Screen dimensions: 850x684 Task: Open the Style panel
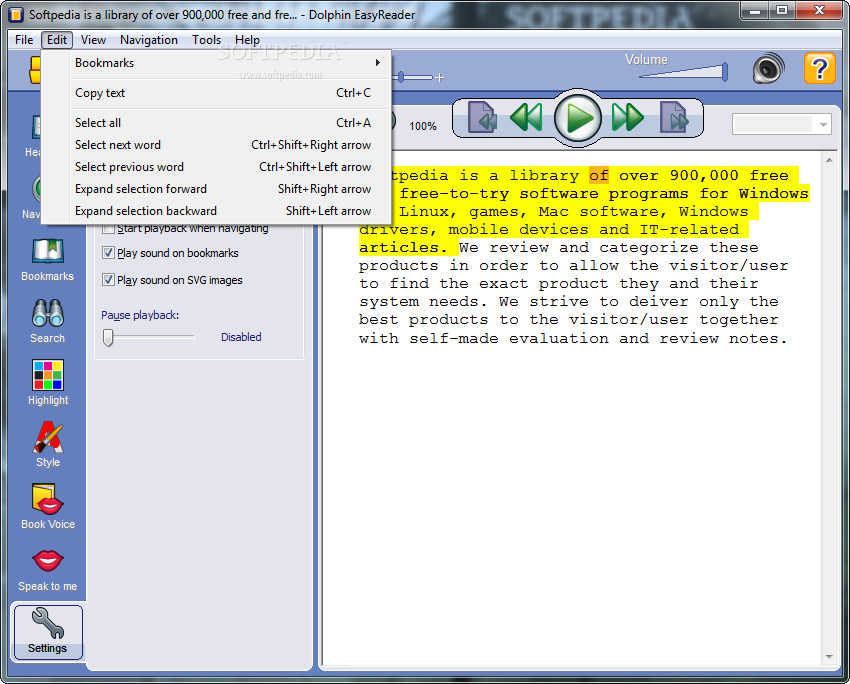(x=48, y=444)
